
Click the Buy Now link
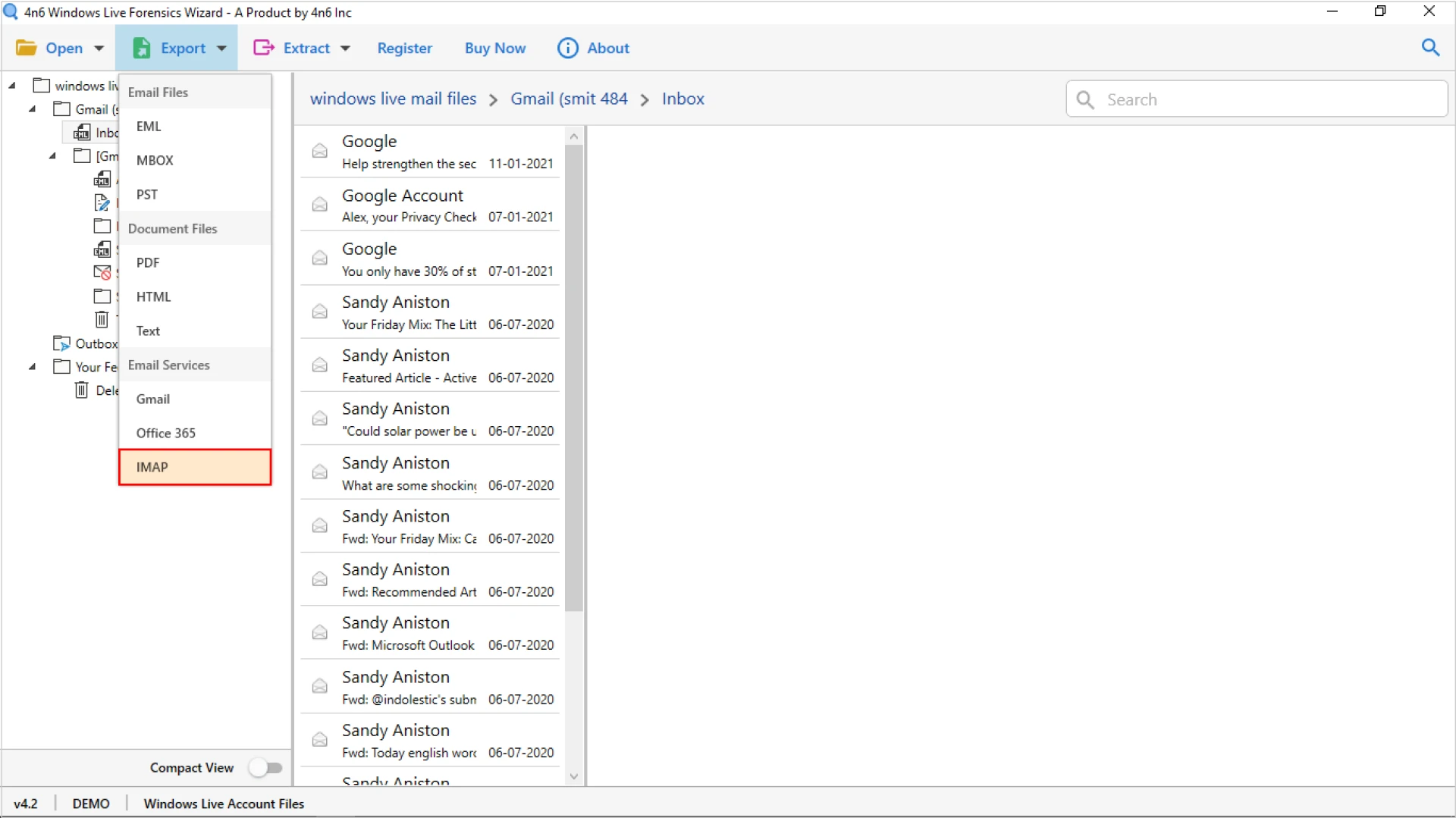tap(494, 48)
